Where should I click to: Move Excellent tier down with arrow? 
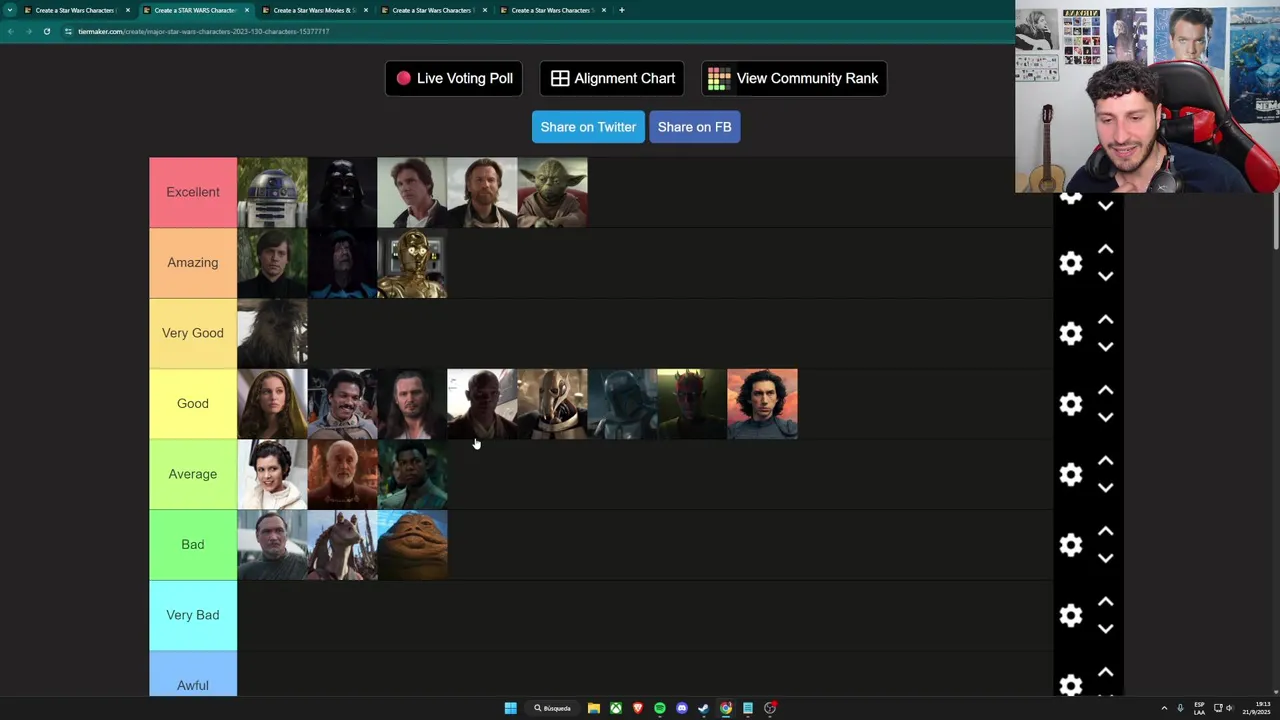[x=1106, y=206]
